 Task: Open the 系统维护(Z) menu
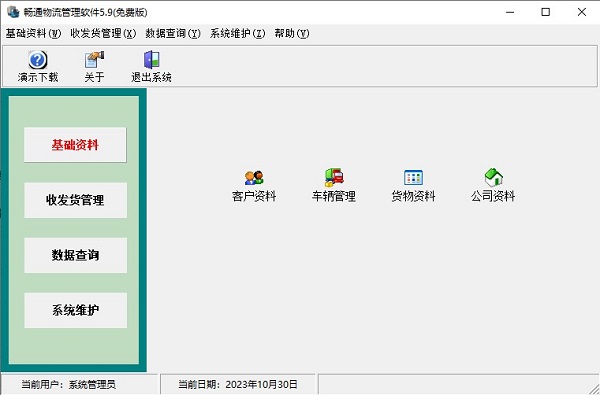click(x=237, y=34)
